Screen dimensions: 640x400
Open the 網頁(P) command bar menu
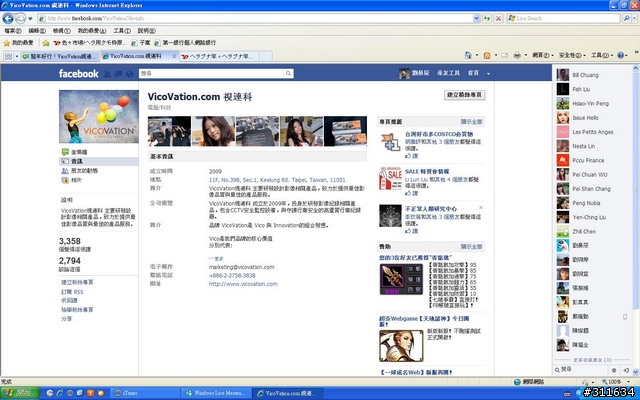click(x=543, y=55)
